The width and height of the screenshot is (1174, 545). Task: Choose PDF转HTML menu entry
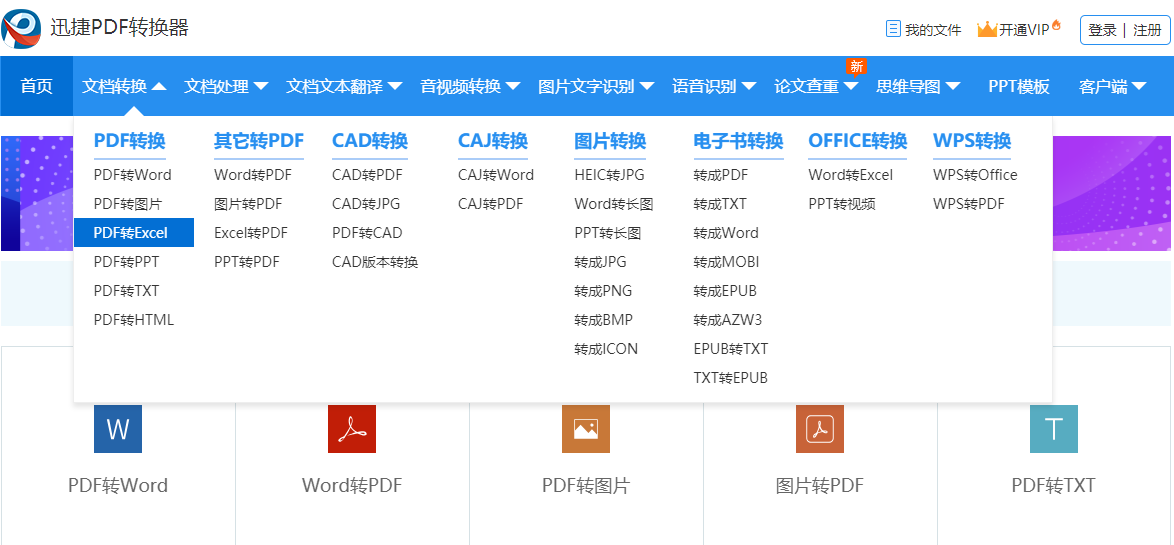click(x=133, y=320)
